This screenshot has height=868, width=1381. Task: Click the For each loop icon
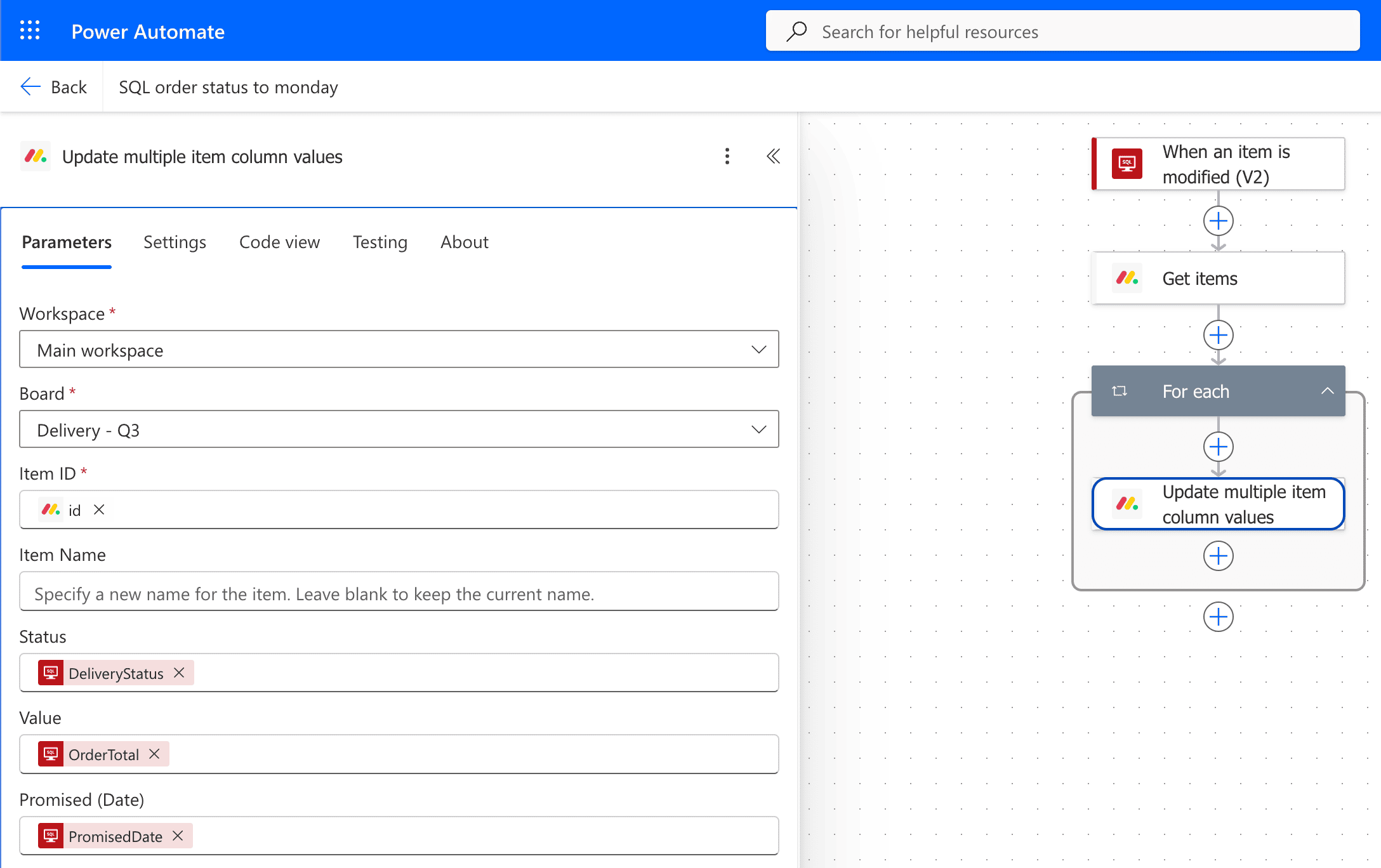click(x=1120, y=391)
